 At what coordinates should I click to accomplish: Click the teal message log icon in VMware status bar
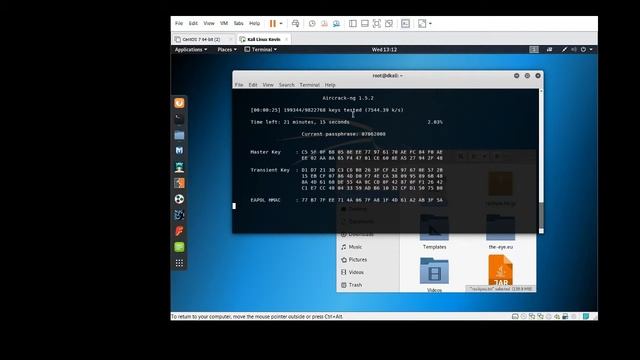tap(586, 316)
